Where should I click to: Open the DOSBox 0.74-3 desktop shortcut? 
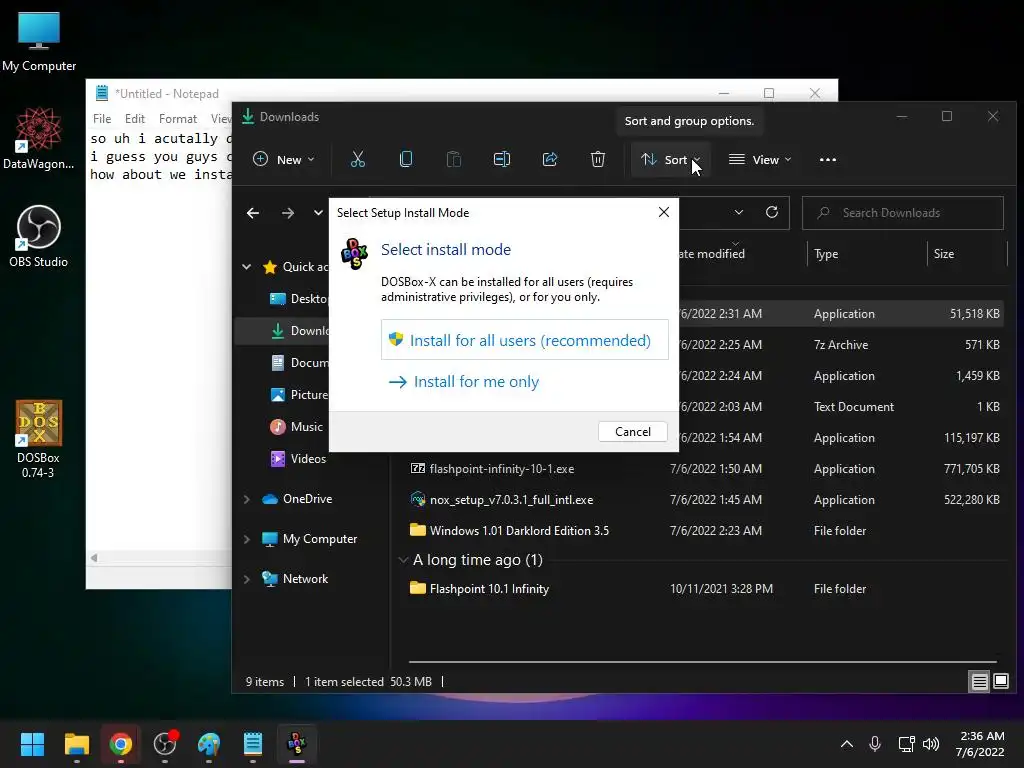pyautogui.click(x=39, y=439)
